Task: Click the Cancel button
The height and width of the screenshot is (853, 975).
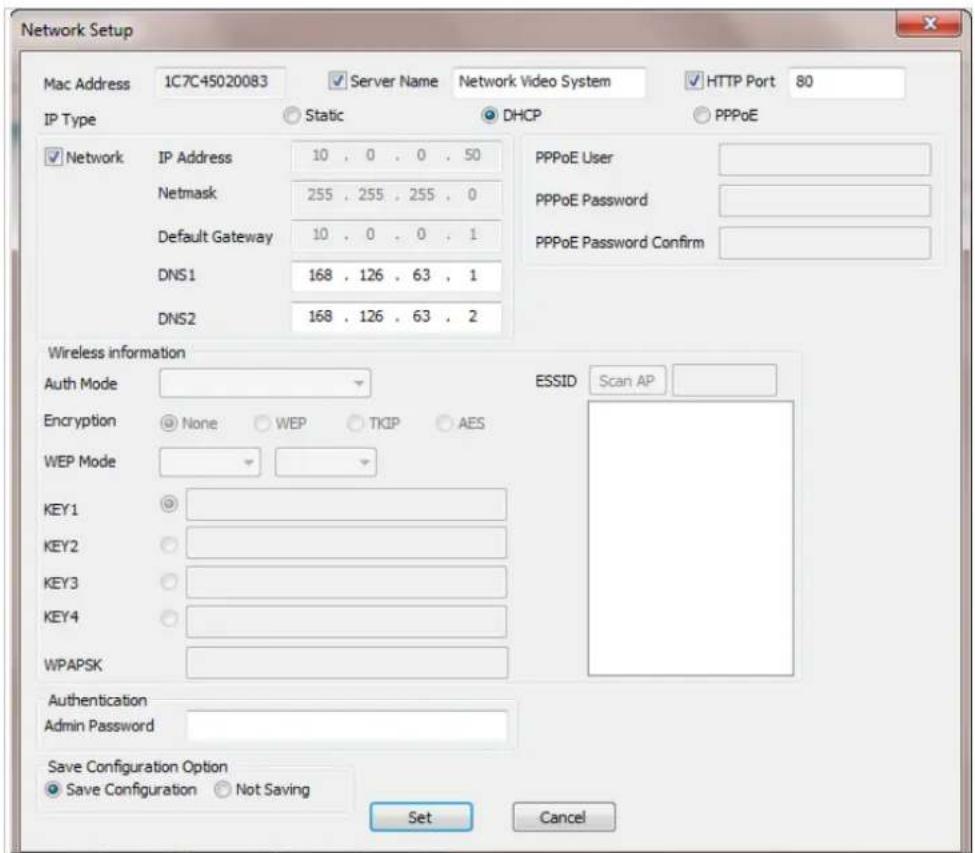Action: click(x=563, y=817)
